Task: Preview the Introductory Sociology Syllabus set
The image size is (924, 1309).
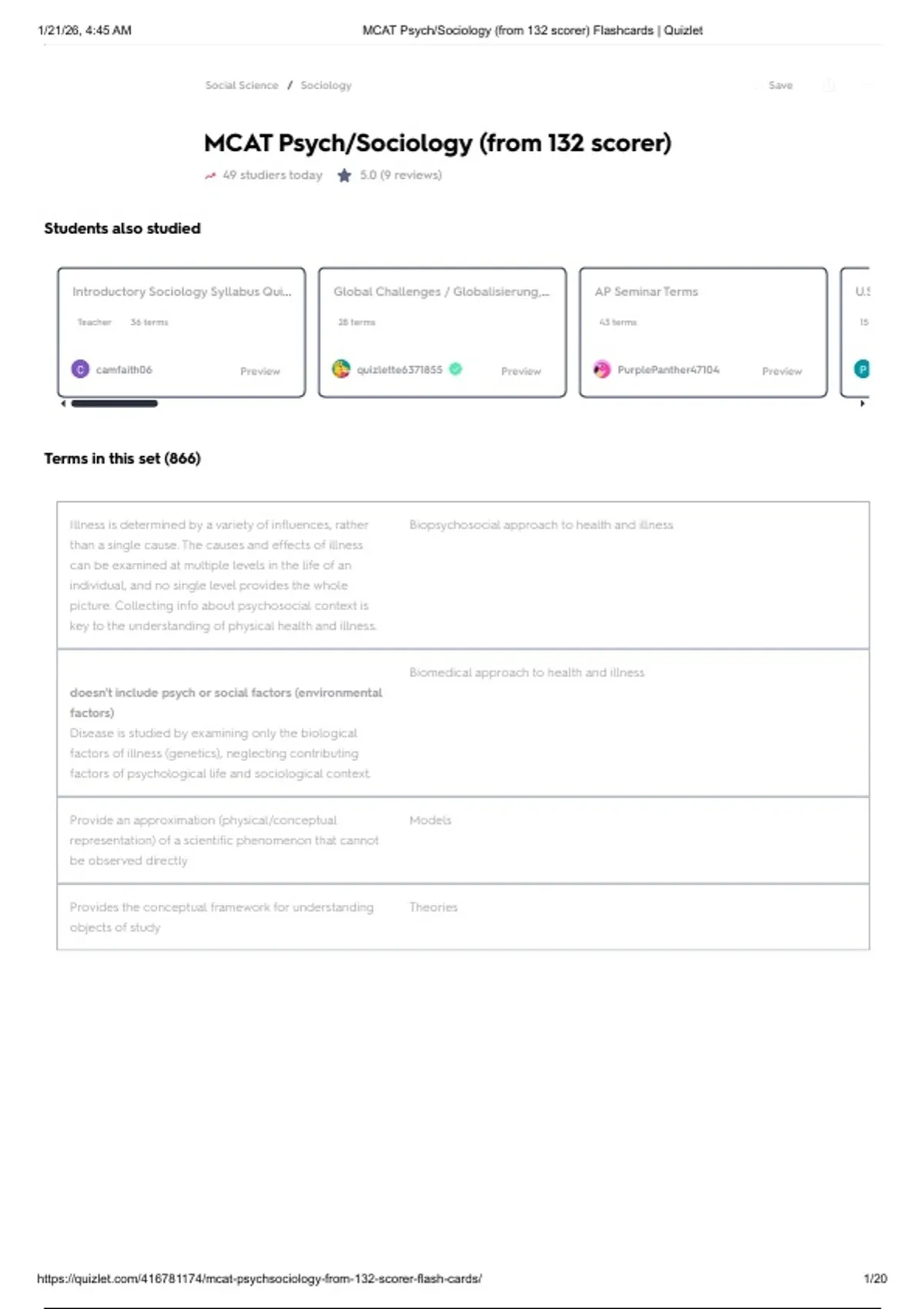Action: click(260, 371)
